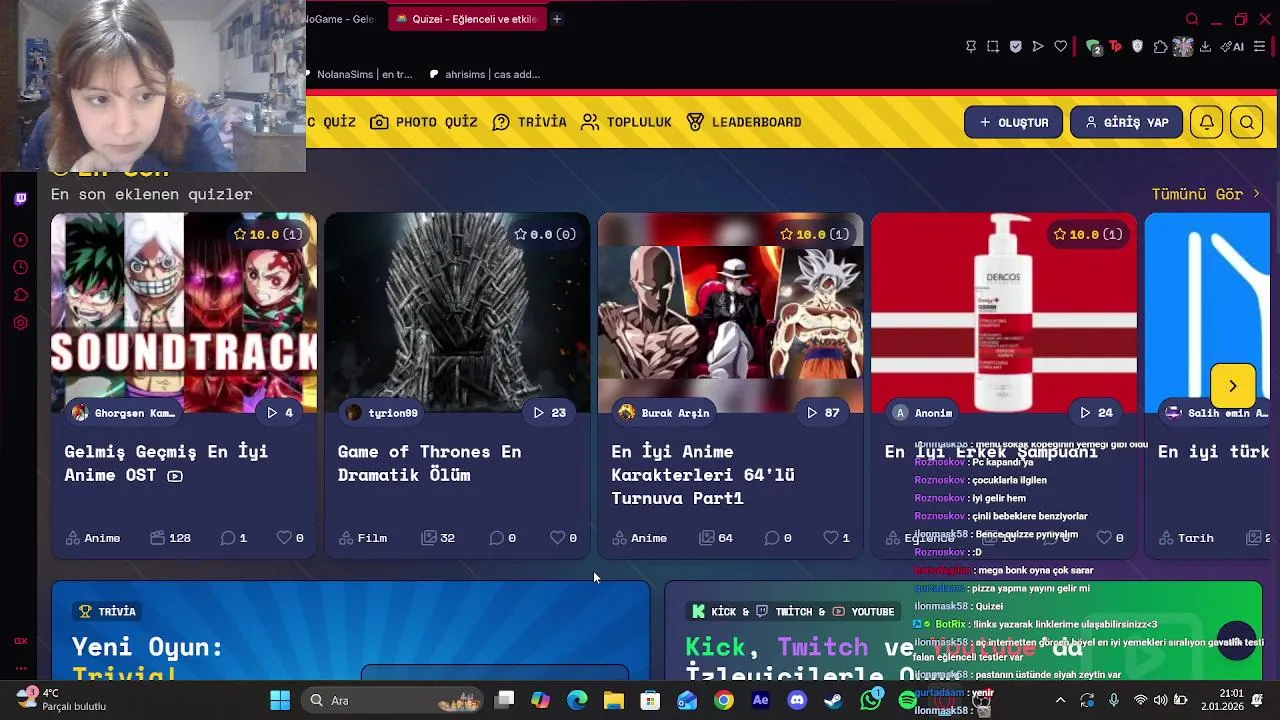This screenshot has height=720, width=1280.
Task: Open After Effects from the taskbar
Action: [x=760, y=700]
